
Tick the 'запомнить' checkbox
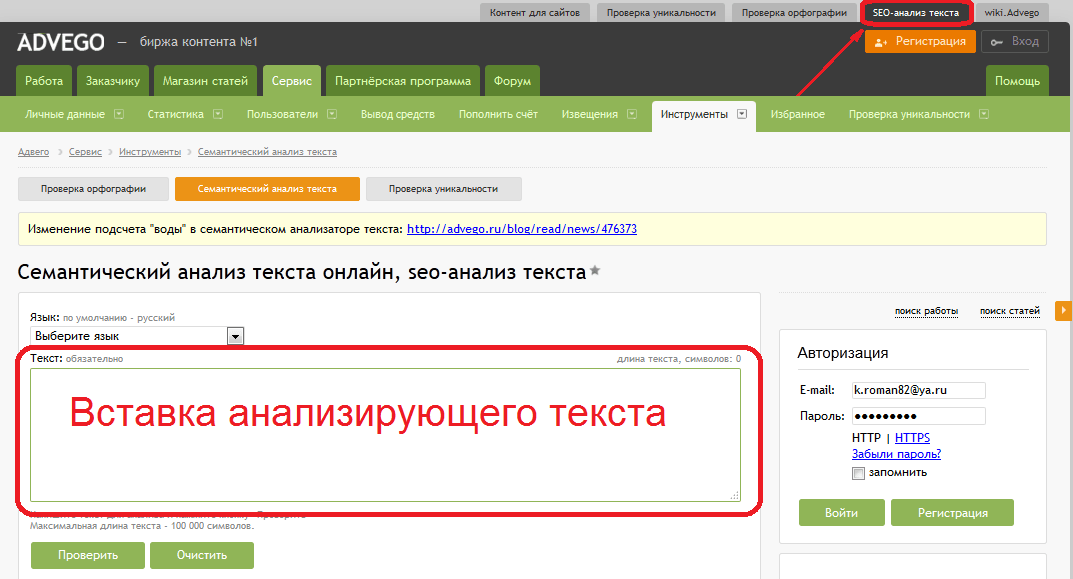[x=858, y=473]
